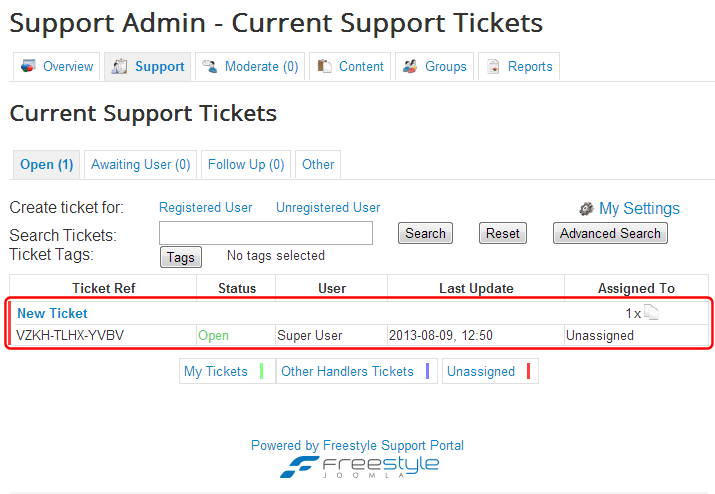Viewport: 715px width, 494px height.
Task: Click the ticket attachment page icon
Action: coord(651,313)
